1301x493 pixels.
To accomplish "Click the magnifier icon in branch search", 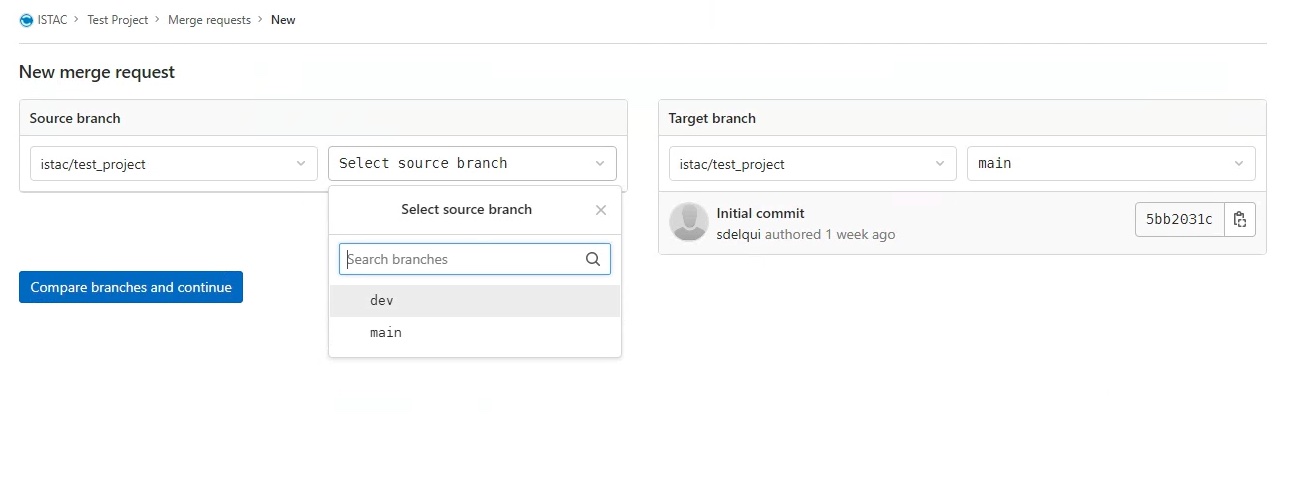I will [593, 259].
